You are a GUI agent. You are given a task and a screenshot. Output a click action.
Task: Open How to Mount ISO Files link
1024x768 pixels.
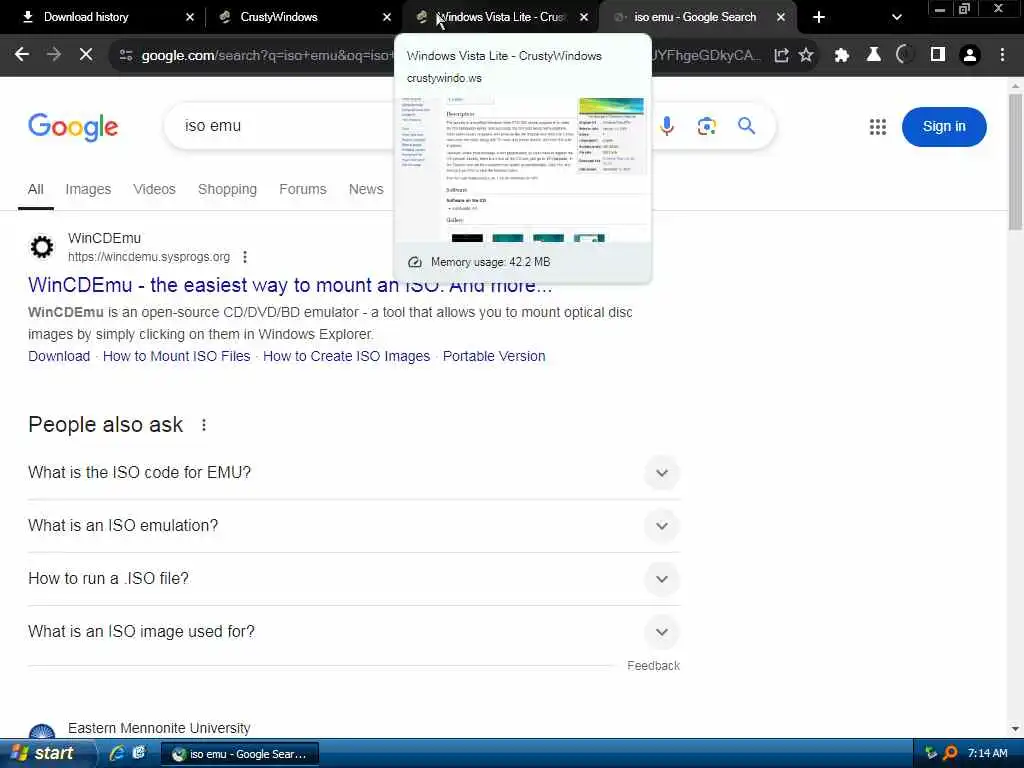(x=176, y=357)
